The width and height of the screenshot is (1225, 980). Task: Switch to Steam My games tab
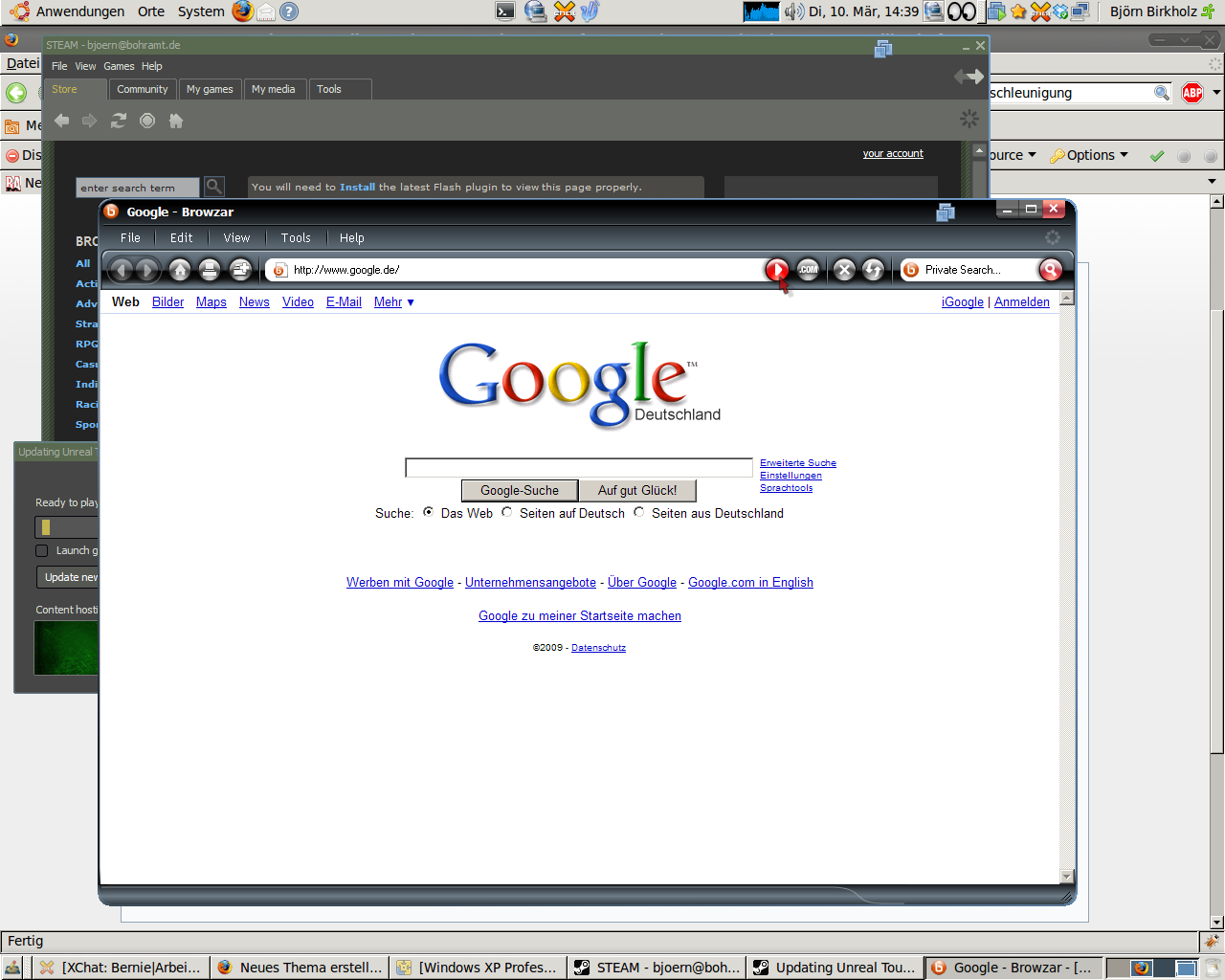(x=210, y=89)
